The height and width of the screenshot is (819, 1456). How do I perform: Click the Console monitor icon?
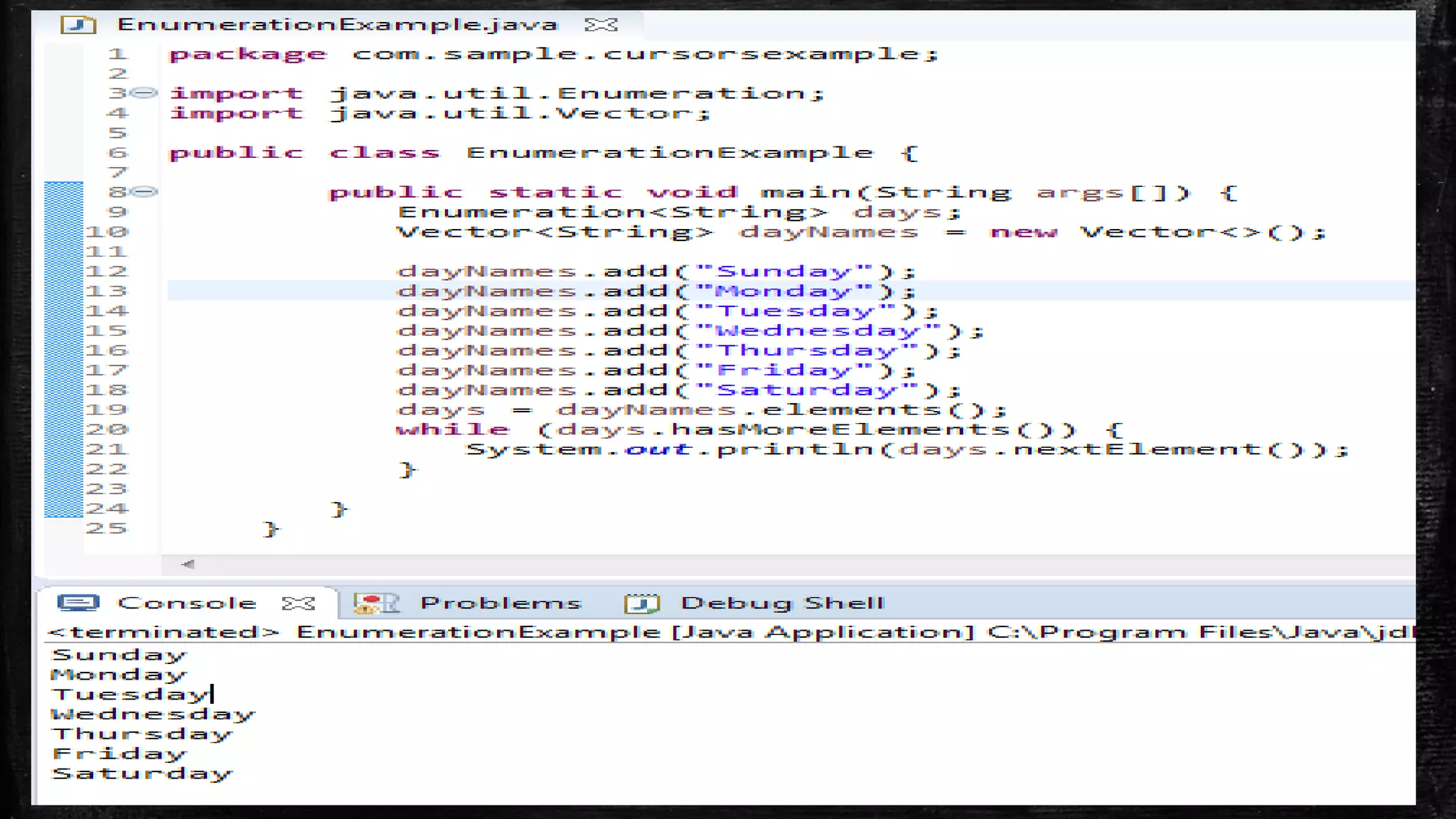78,604
